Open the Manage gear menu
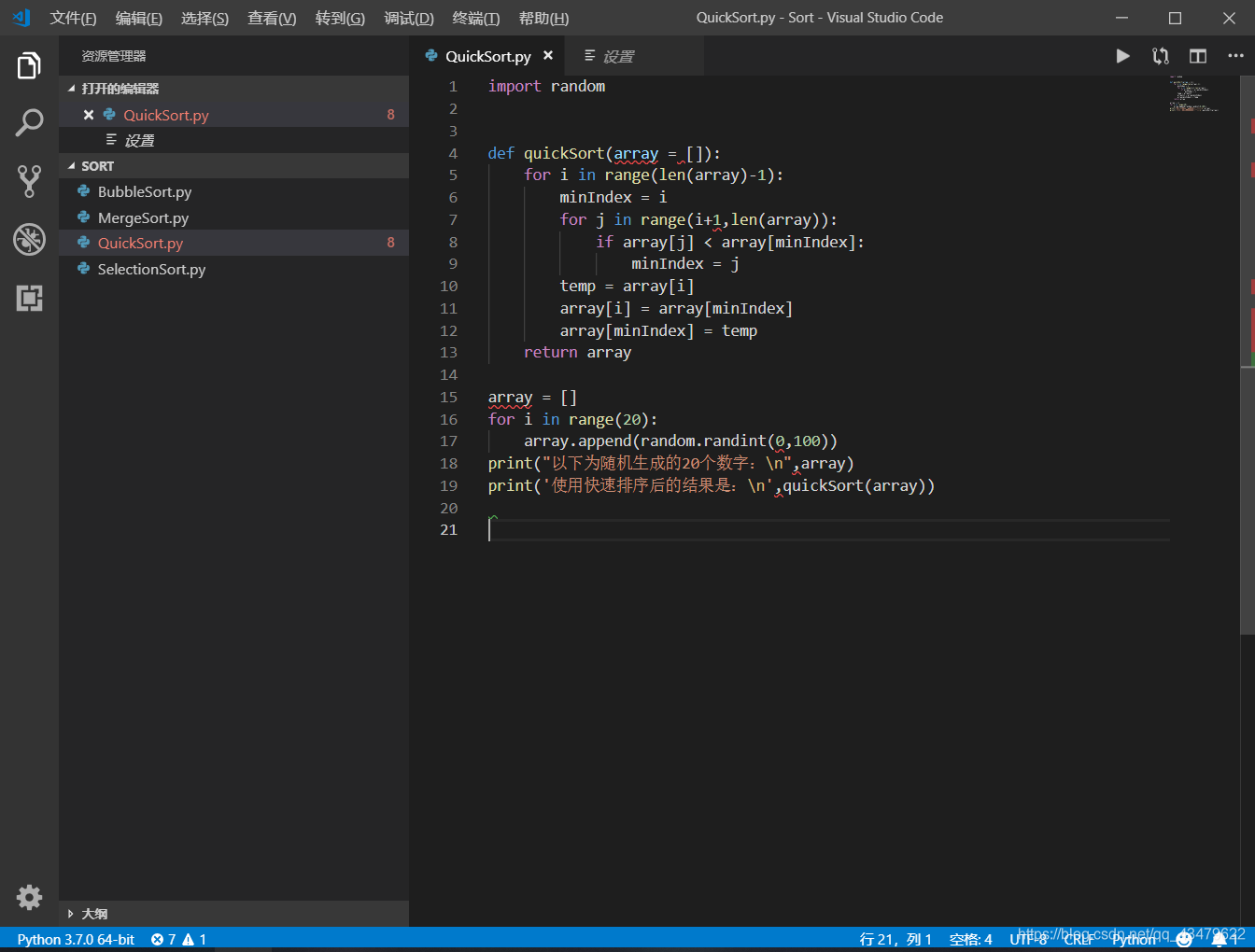 [29, 897]
